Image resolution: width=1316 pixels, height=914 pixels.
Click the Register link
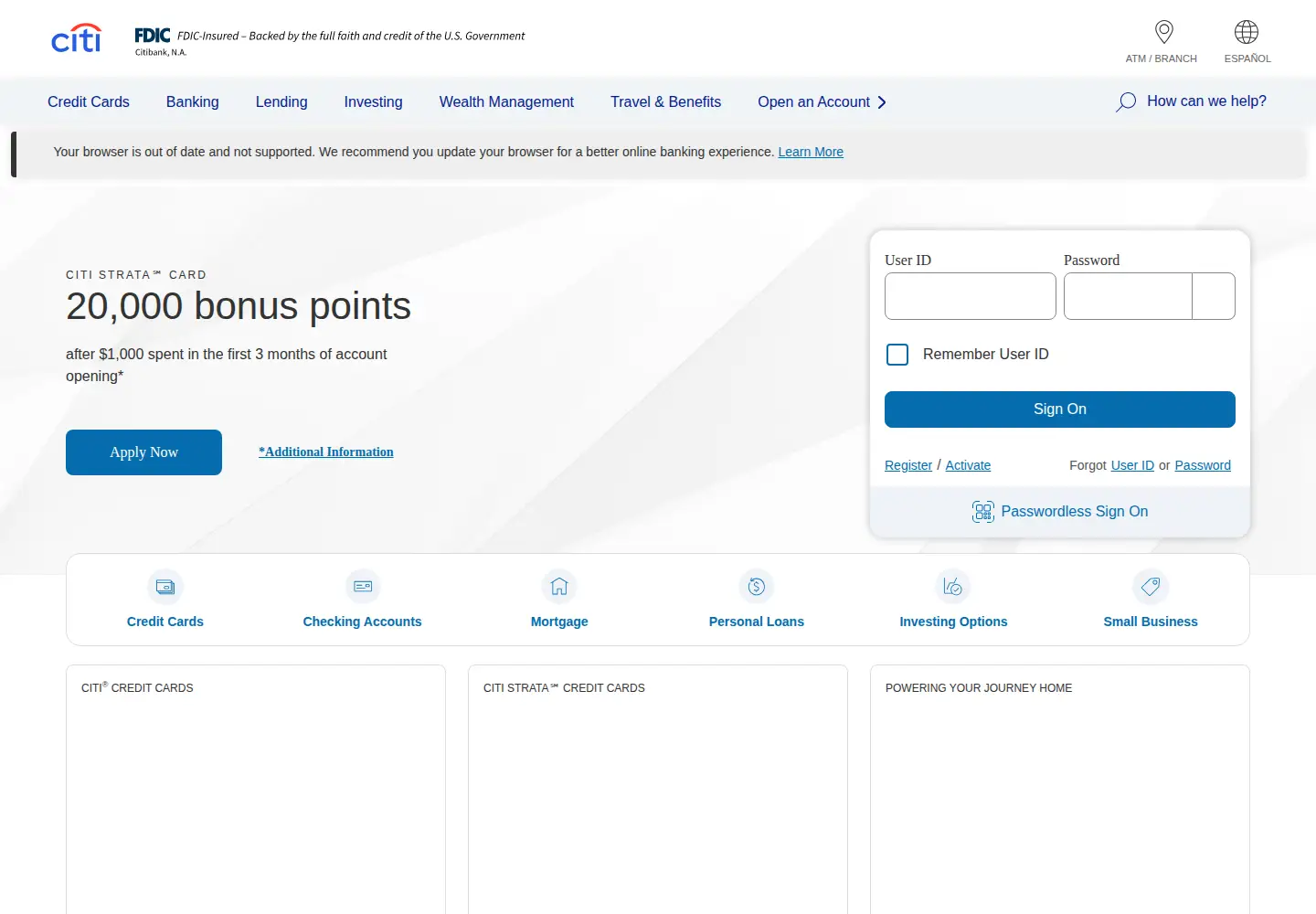coord(908,465)
